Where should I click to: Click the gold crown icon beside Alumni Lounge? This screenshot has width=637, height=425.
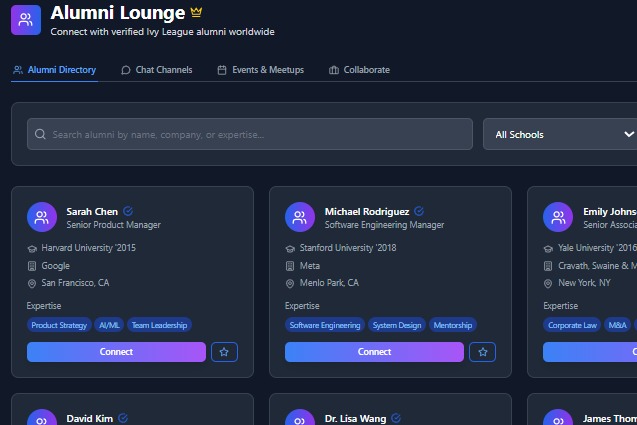tap(196, 13)
